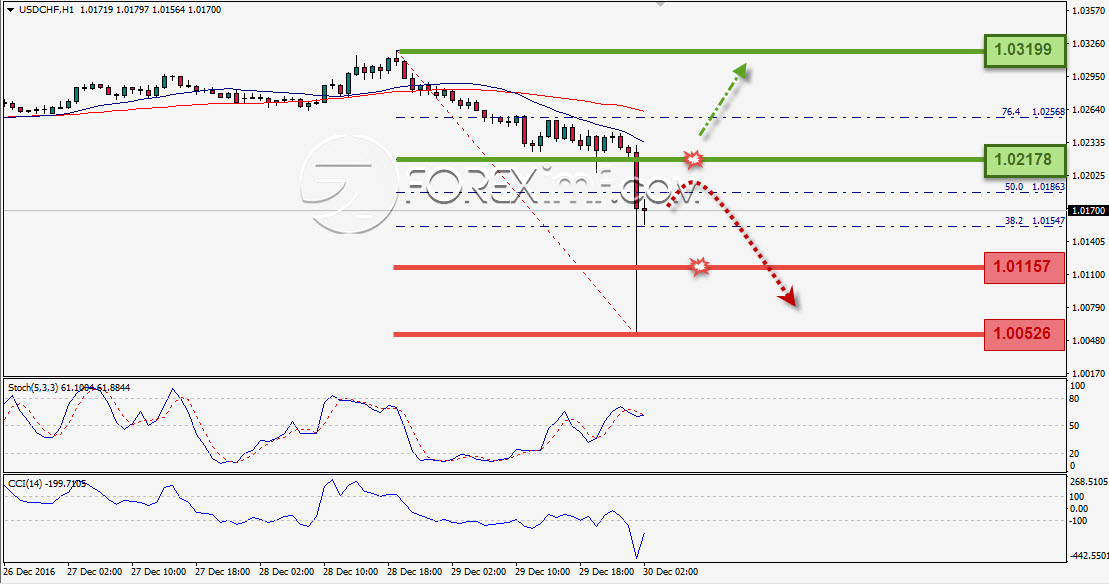Image resolution: width=1109 pixels, height=584 pixels.
Task: Select the CCI(14) -199.7105 indicator label
Action: [x=47, y=484]
